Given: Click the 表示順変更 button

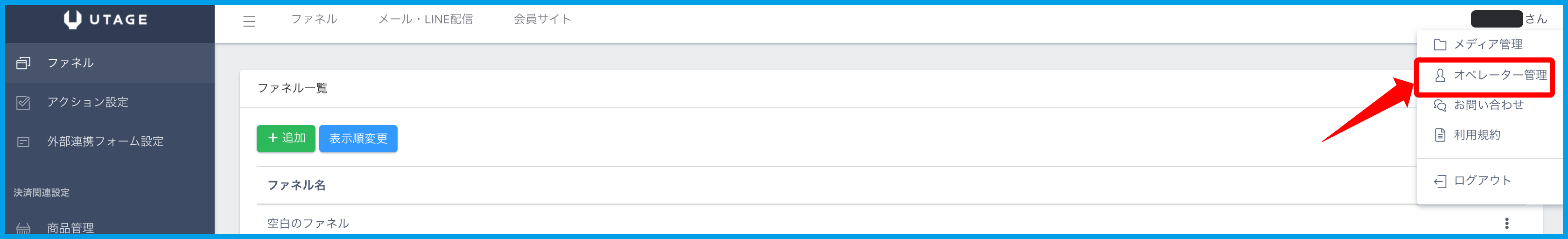Looking at the screenshot, I should point(358,139).
